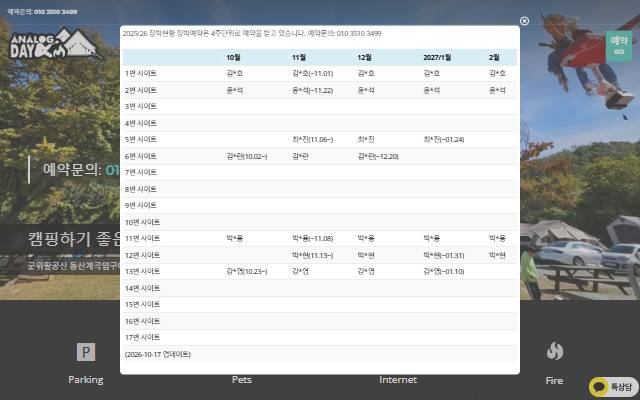Click the (2026-10-17 업데이트) update note

[158, 354]
